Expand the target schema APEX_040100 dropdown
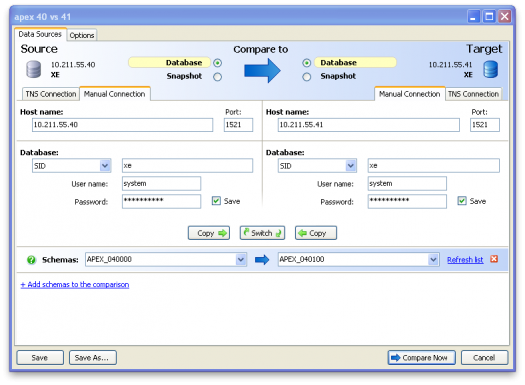The height and width of the screenshot is (385, 525). [x=433, y=259]
